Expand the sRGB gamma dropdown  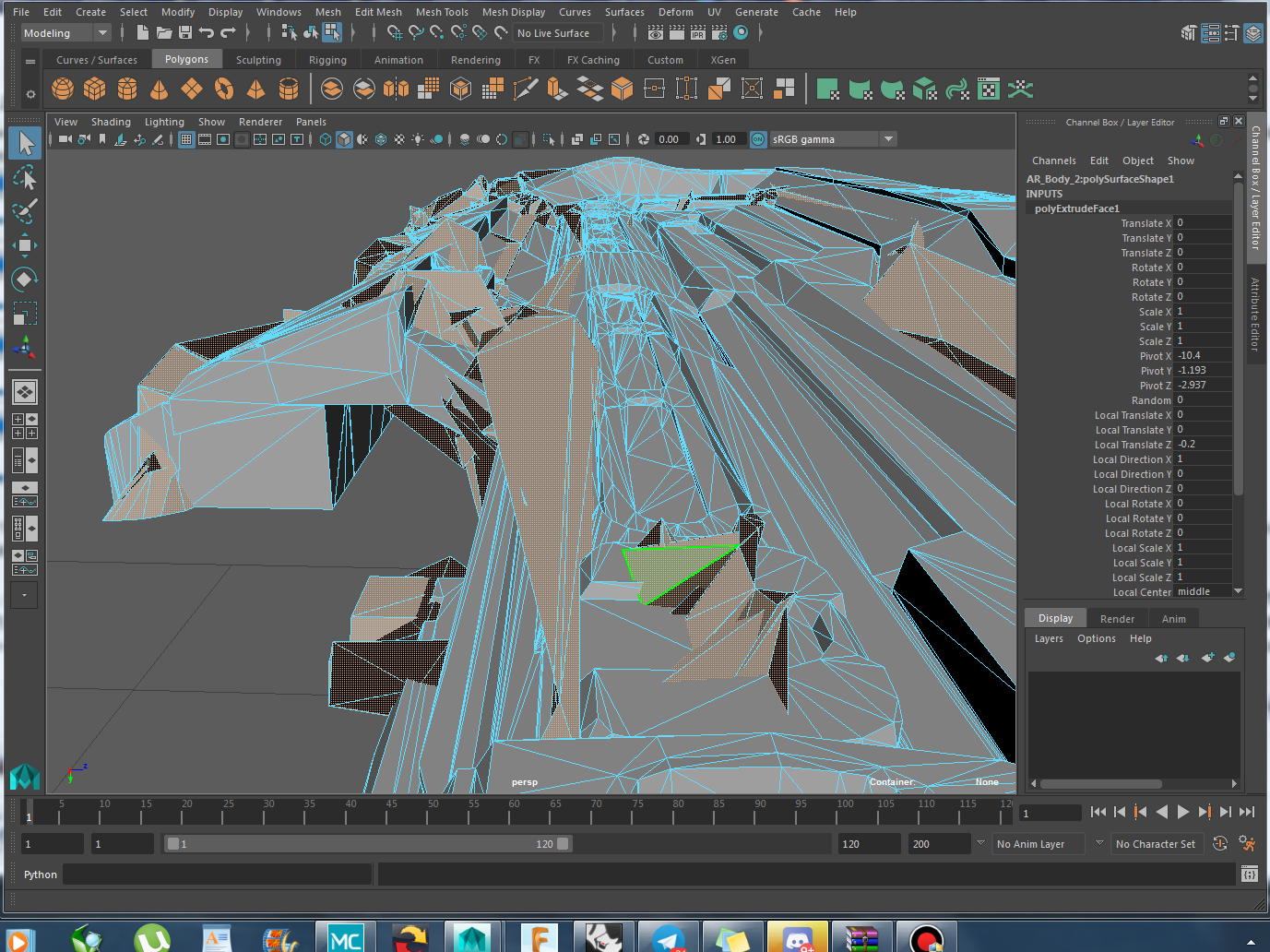pos(888,139)
